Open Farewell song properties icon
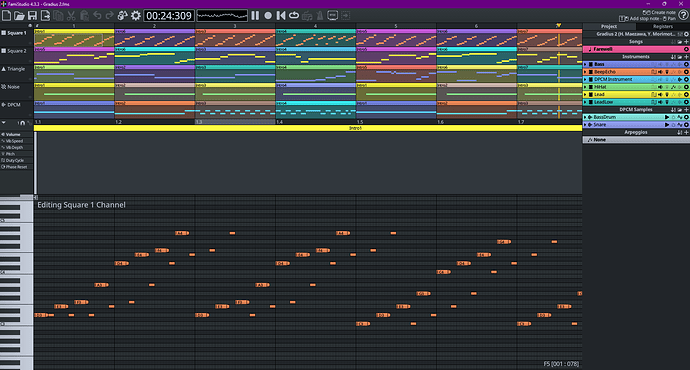 [x=686, y=49]
